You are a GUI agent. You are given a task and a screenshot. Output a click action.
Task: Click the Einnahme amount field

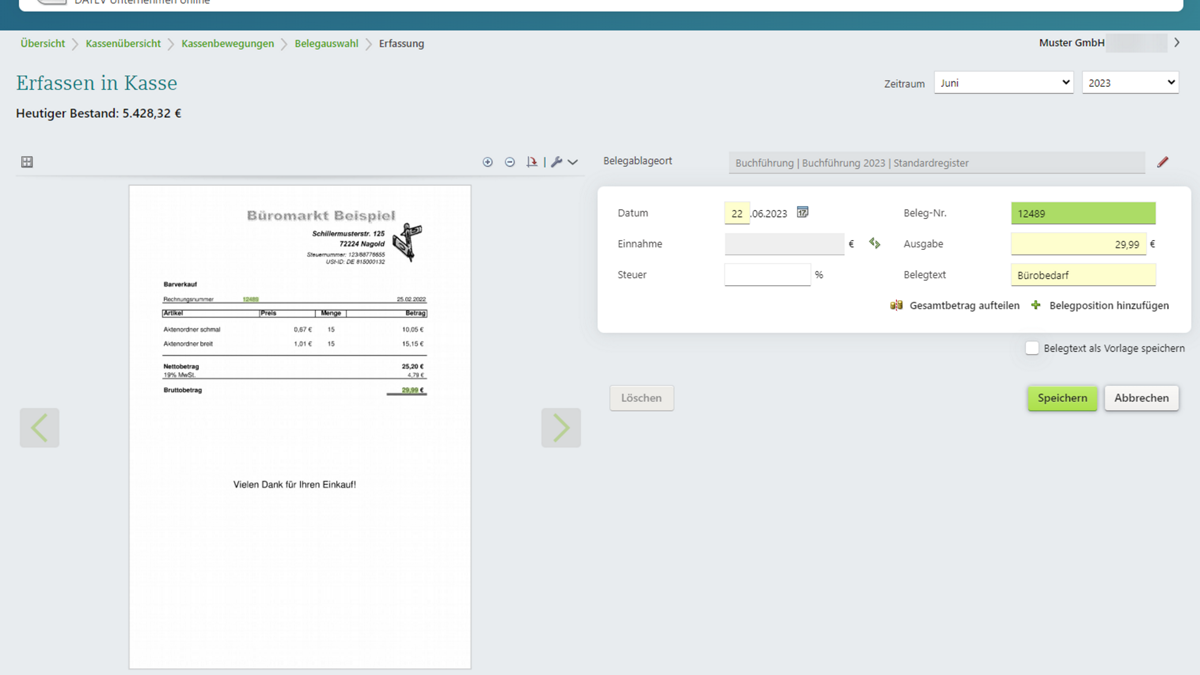(x=785, y=244)
